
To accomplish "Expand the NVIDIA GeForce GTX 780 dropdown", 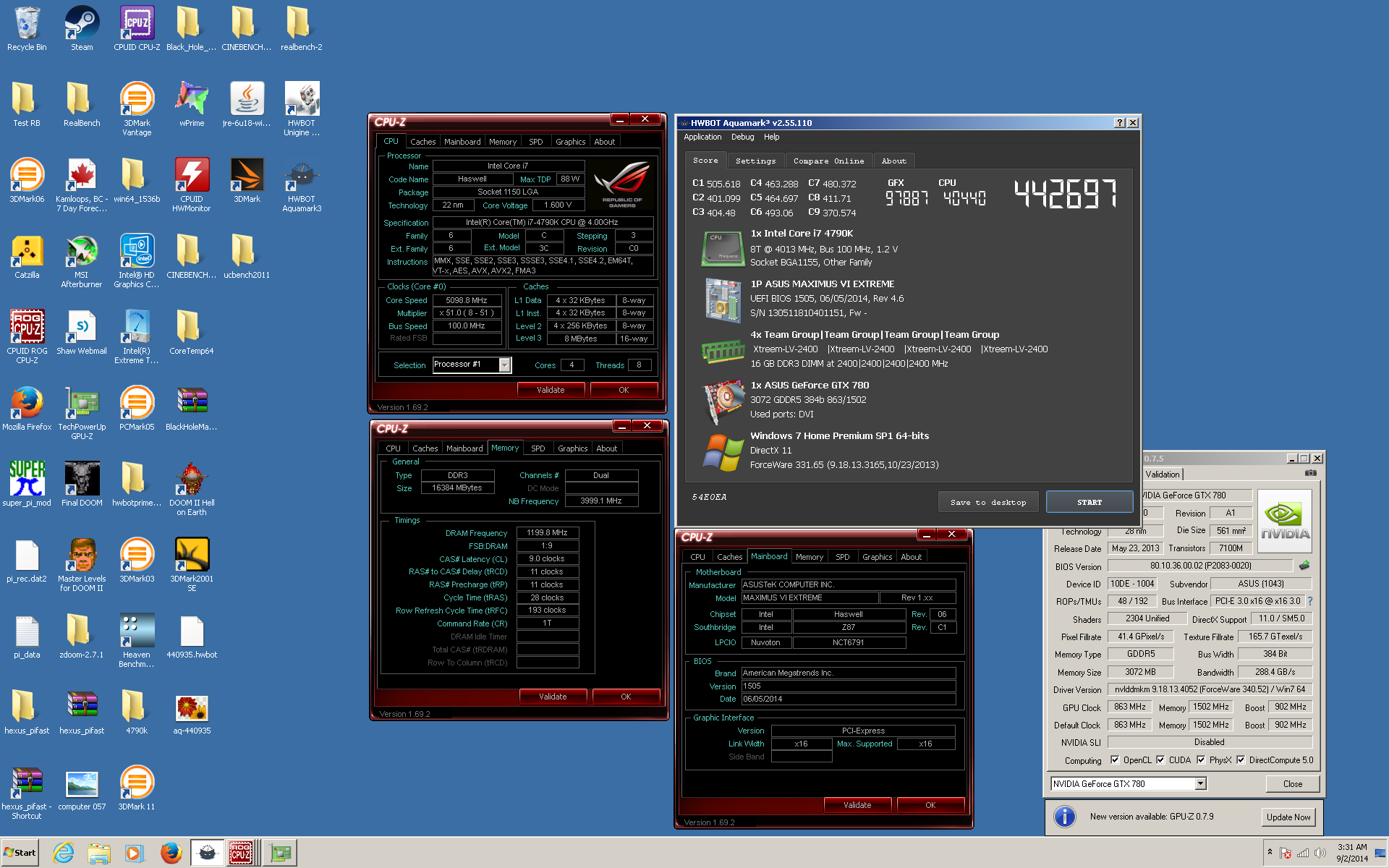I will (1200, 783).
